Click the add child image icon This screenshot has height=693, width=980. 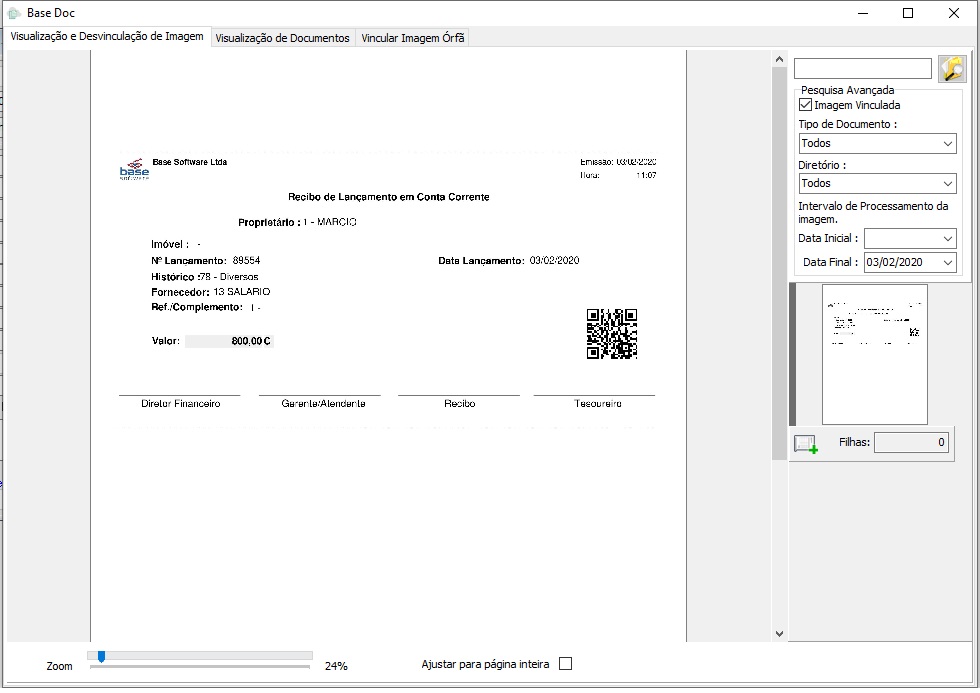805,443
